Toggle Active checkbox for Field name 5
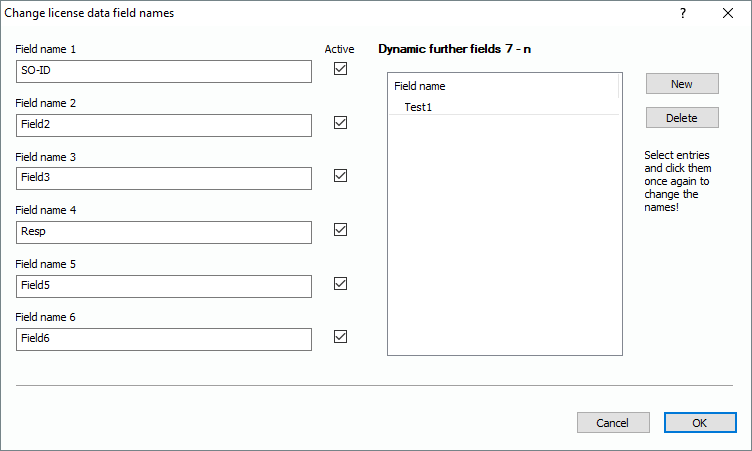752x451 pixels. 340,283
